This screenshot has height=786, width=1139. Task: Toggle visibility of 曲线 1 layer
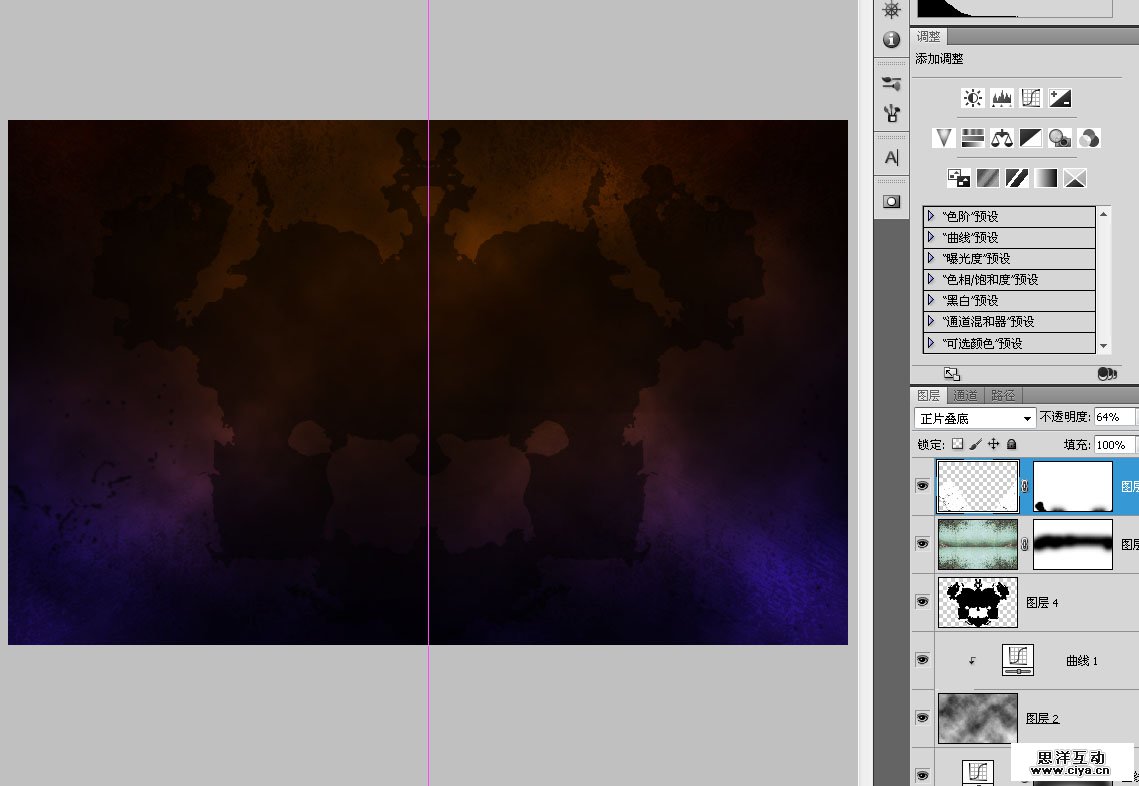(922, 660)
